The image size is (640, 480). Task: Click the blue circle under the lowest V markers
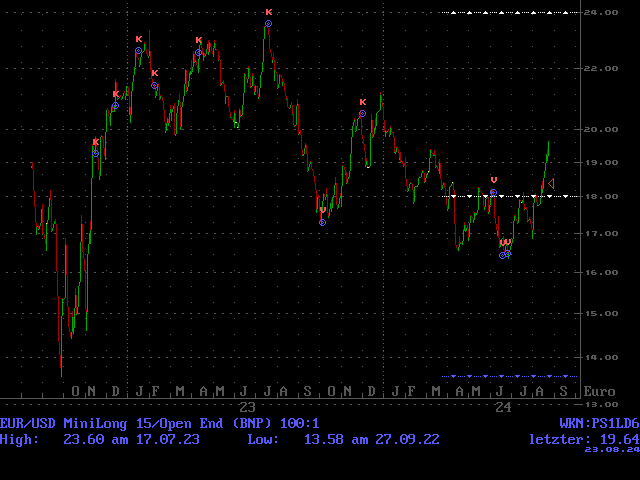click(x=505, y=254)
